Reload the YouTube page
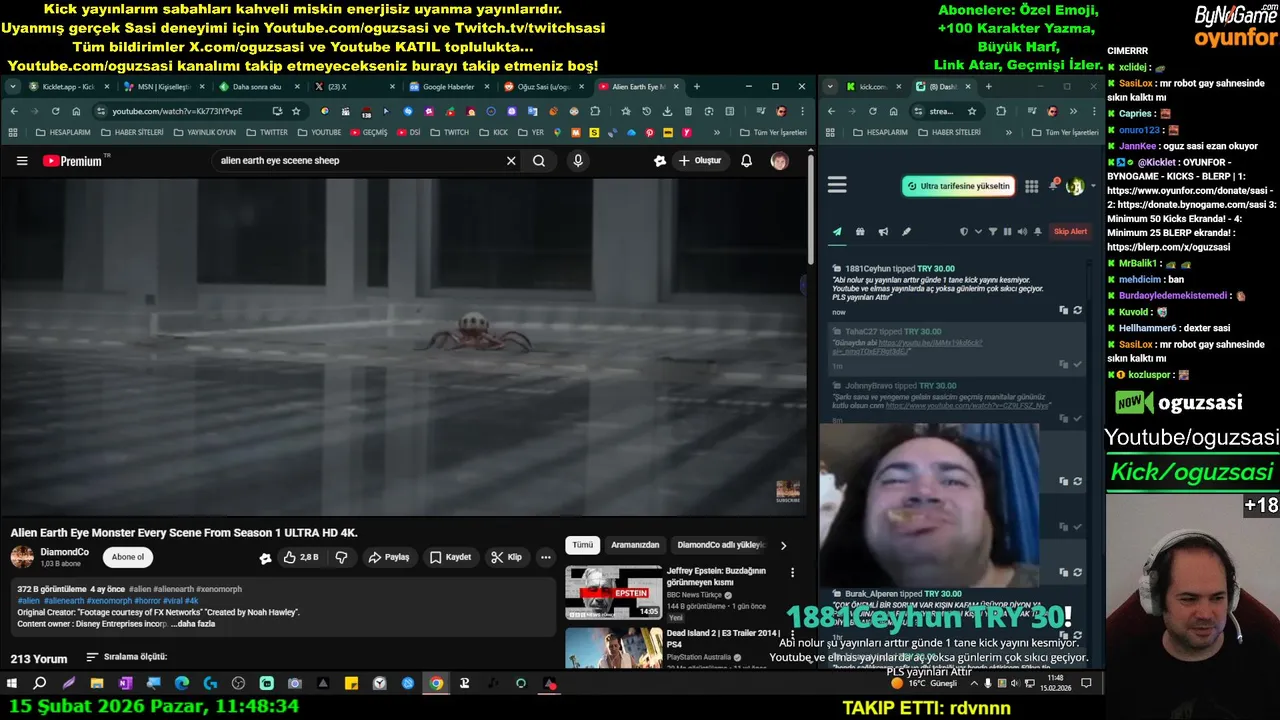Viewport: 1280px width, 720px height. click(55, 111)
